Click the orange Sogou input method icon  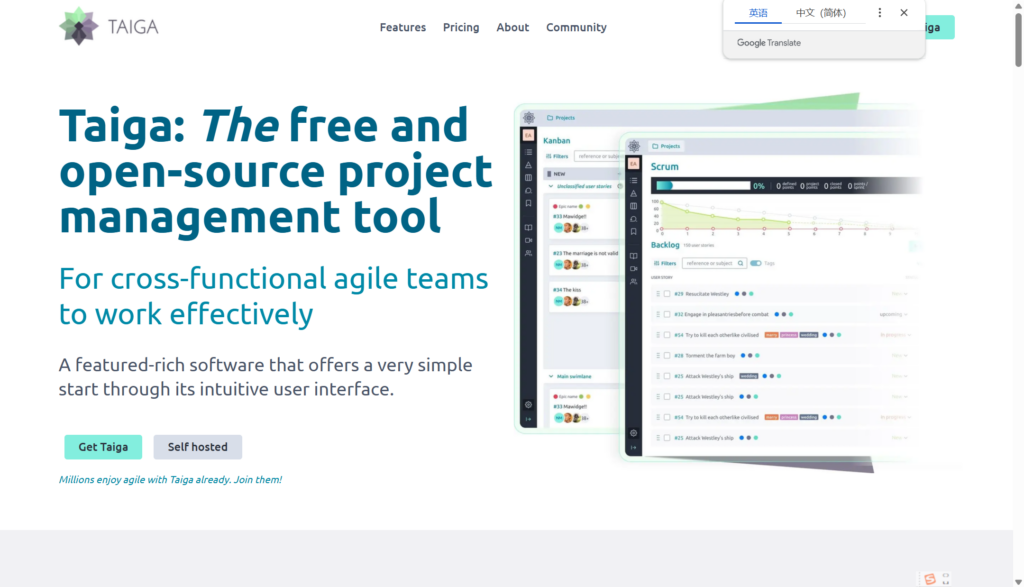930,578
